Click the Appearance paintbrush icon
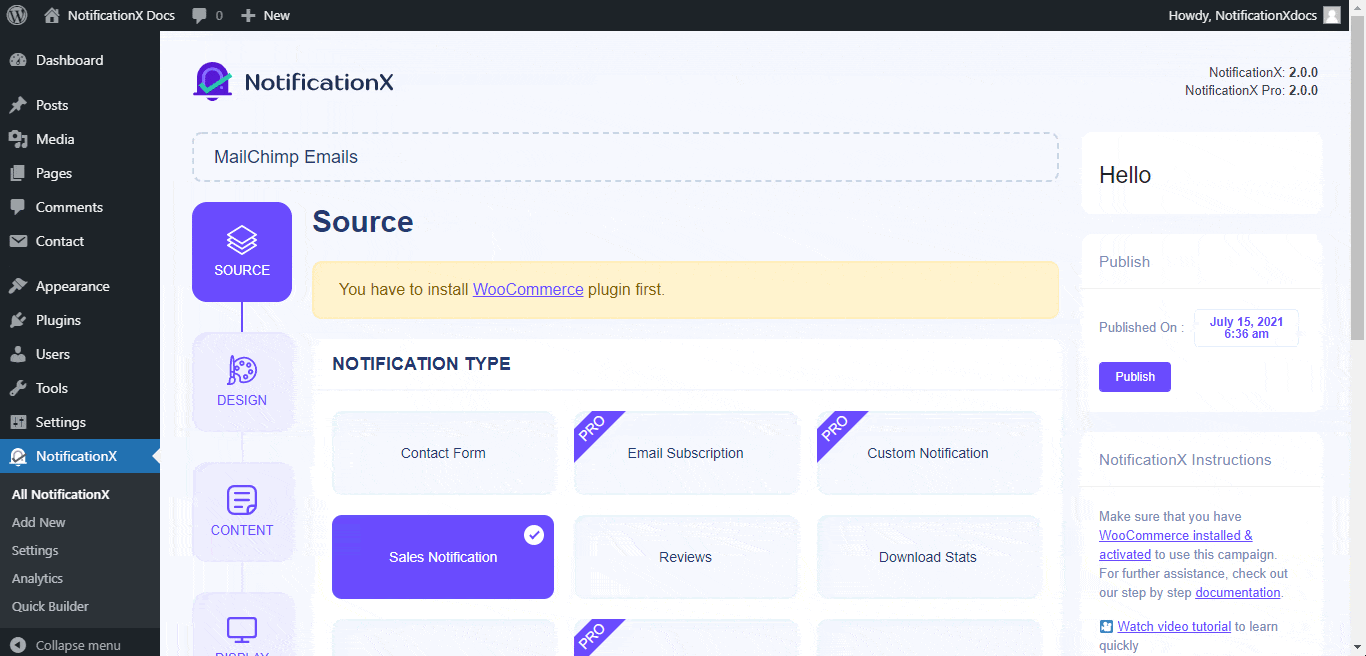1366x656 pixels. tap(18, 286)
